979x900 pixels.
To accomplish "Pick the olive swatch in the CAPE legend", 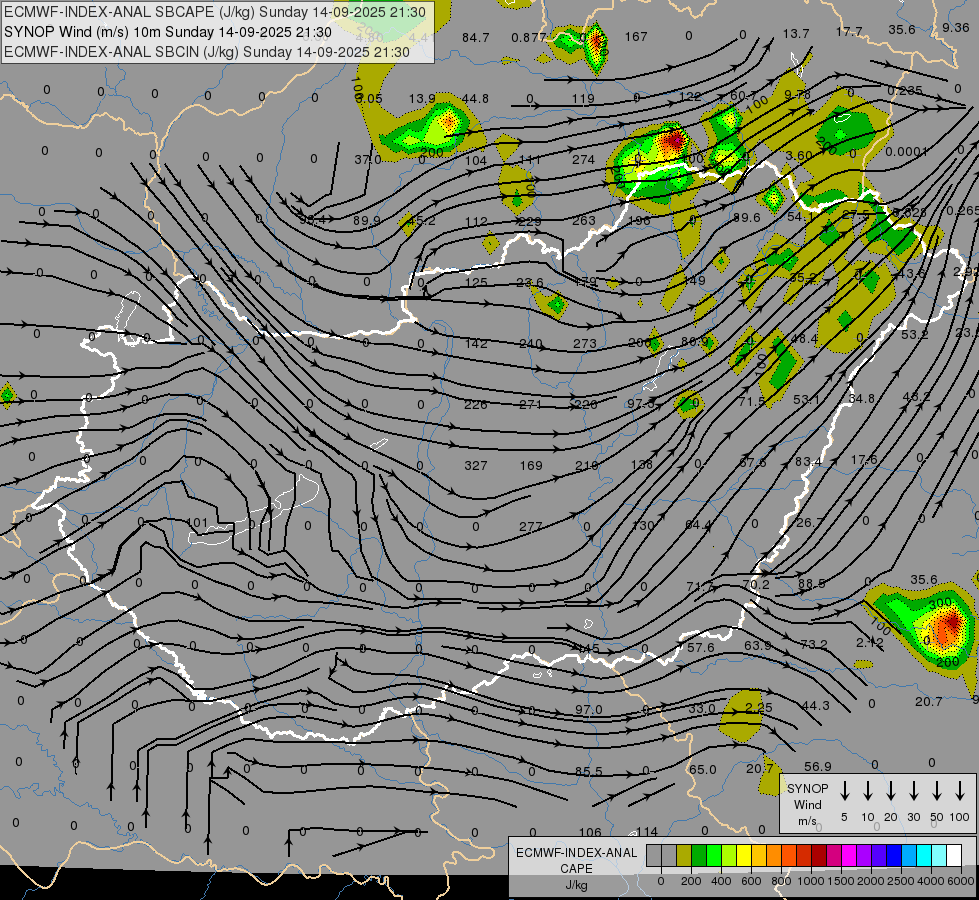I will [684, 856].
